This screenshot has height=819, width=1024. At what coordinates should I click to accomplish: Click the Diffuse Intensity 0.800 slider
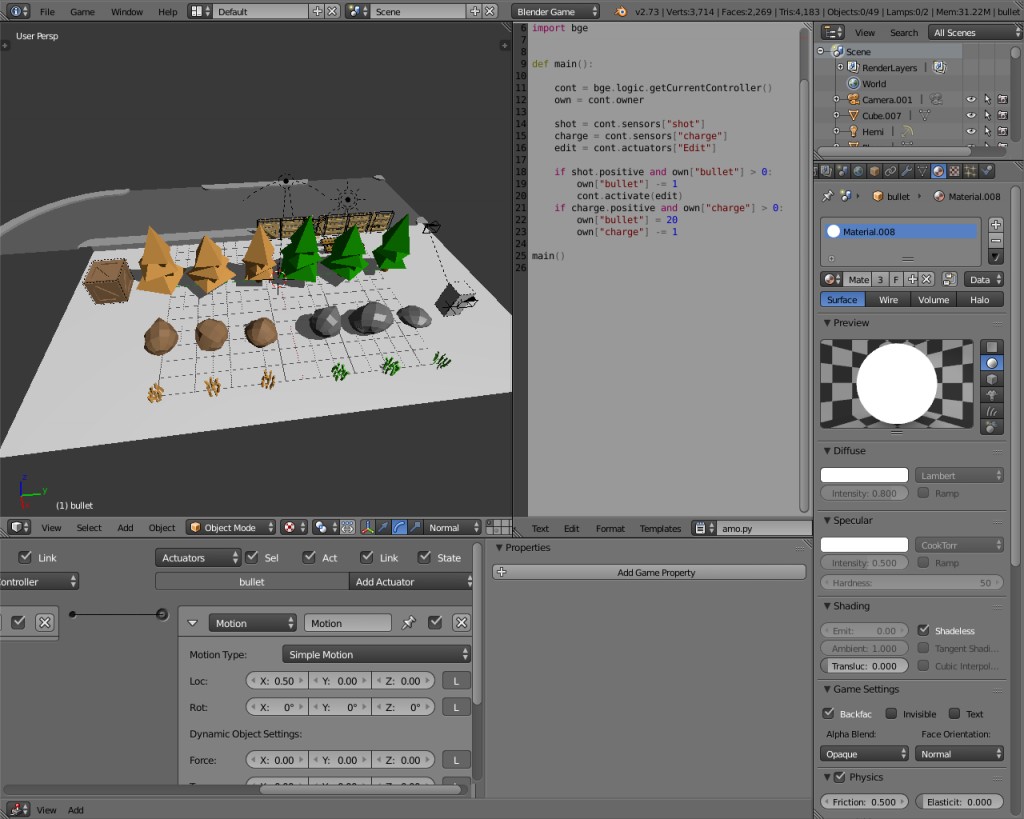point(864,492)
